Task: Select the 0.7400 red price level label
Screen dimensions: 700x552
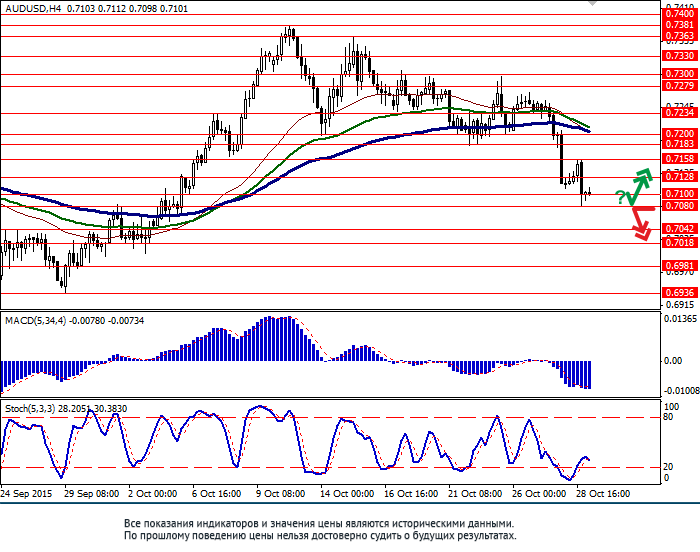Action: [679, 14]
